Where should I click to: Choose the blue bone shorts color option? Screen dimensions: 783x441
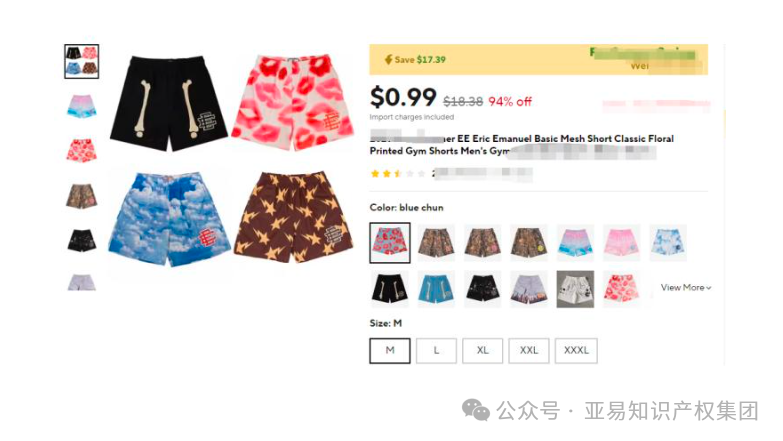436,289
